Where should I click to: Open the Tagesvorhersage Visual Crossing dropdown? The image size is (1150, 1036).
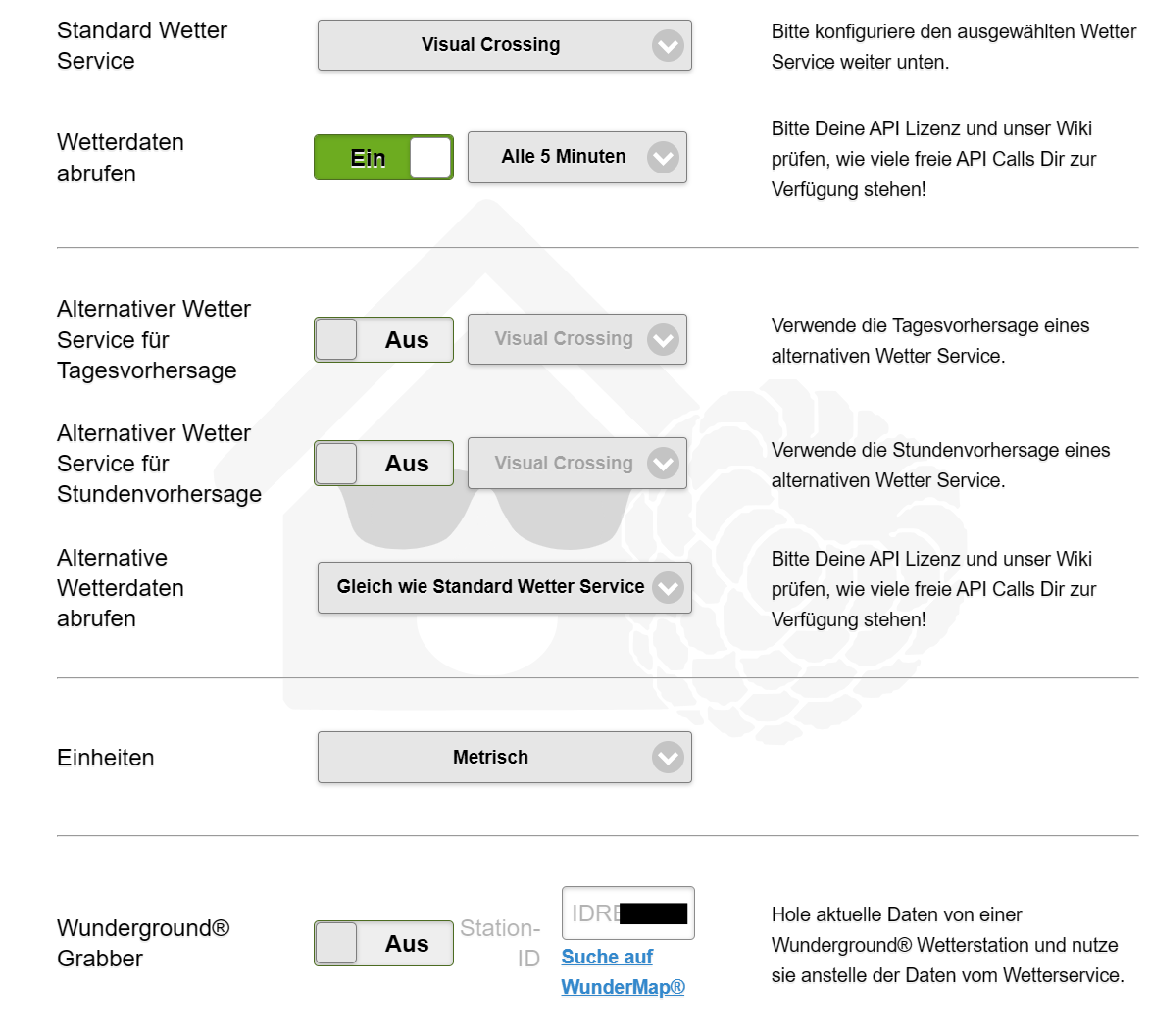(x=564, y=339)
